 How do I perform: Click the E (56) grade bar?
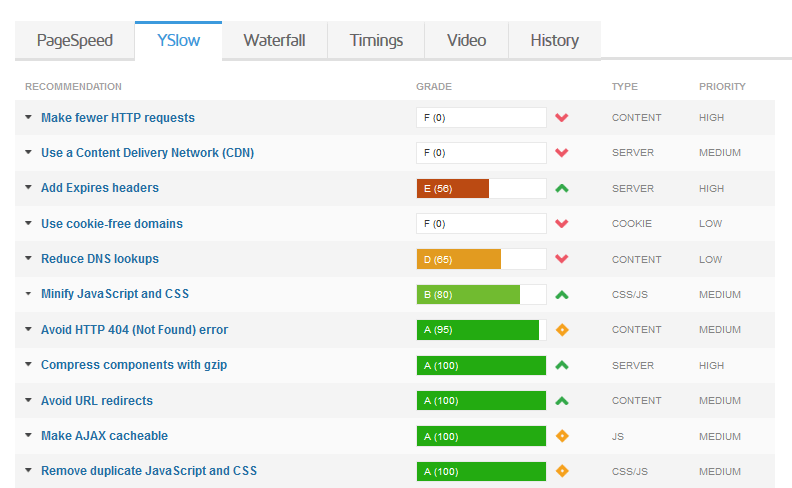[481, 188]
